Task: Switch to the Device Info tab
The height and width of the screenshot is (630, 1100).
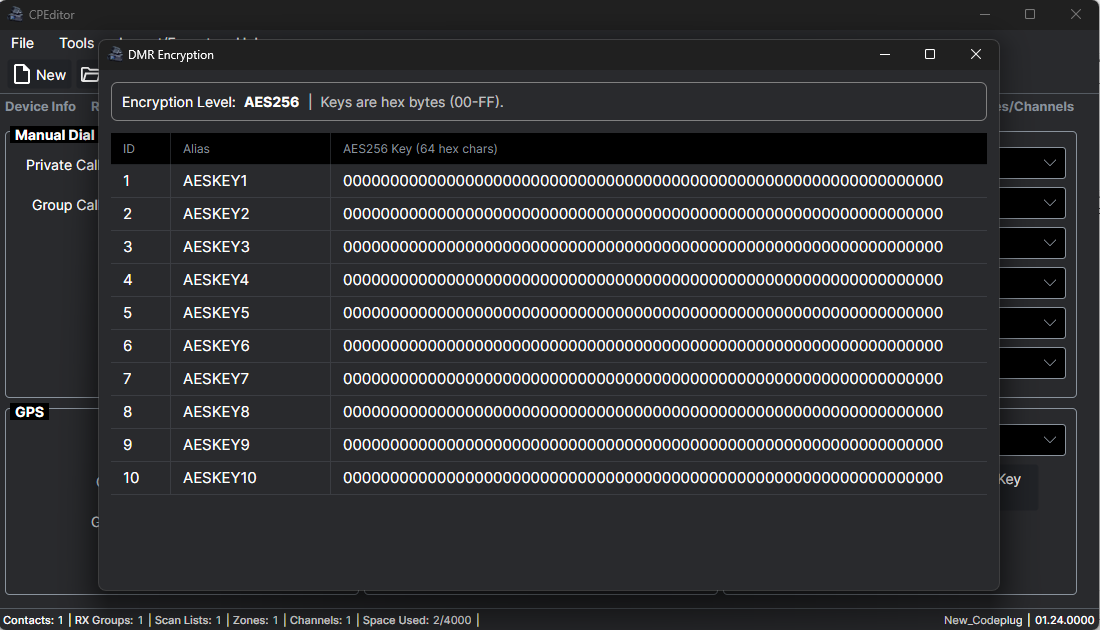Action: point(40,106)
